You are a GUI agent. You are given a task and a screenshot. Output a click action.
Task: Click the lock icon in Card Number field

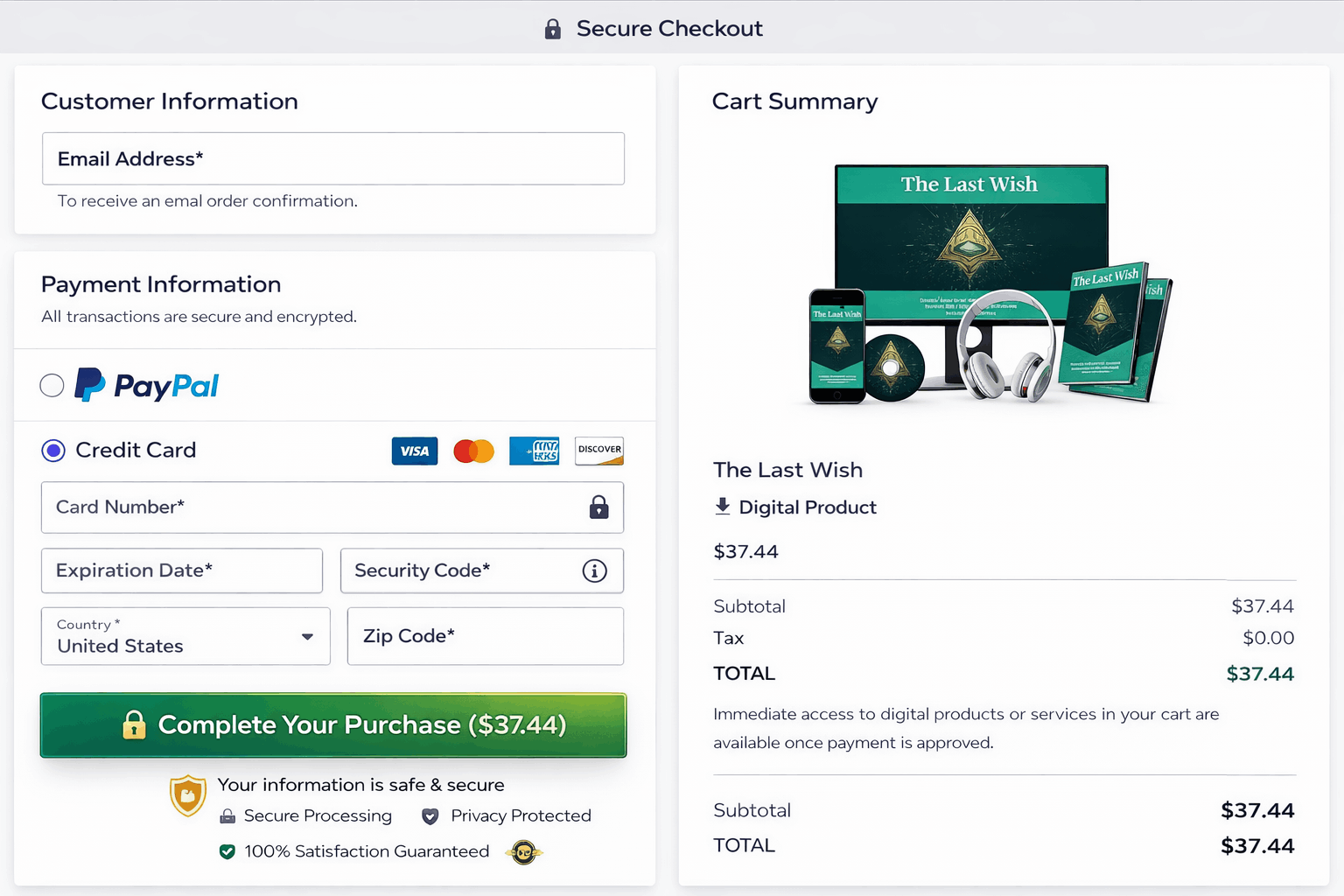coord(599,507)
